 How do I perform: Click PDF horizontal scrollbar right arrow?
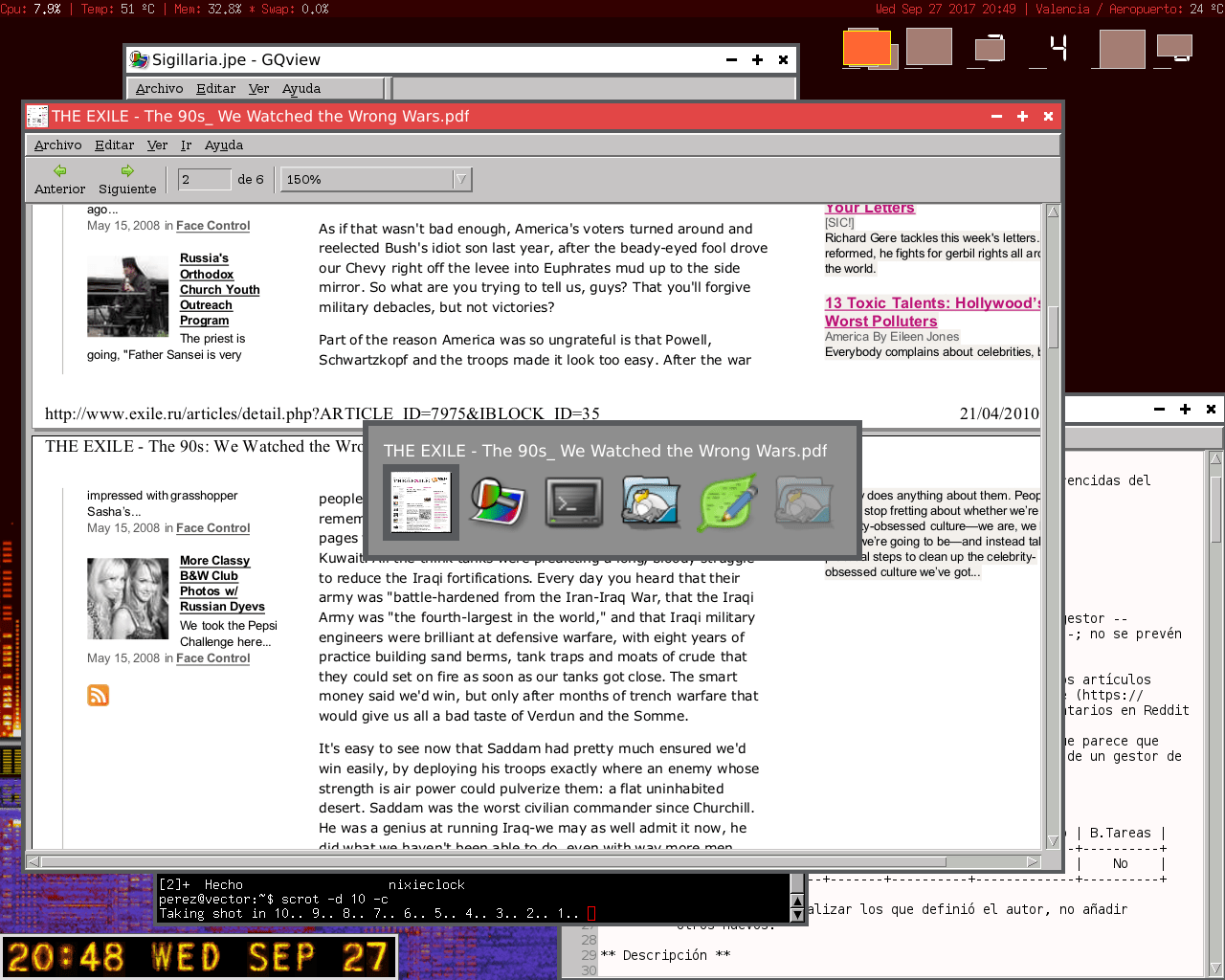pyautogui.click(x=1034, y=861)
